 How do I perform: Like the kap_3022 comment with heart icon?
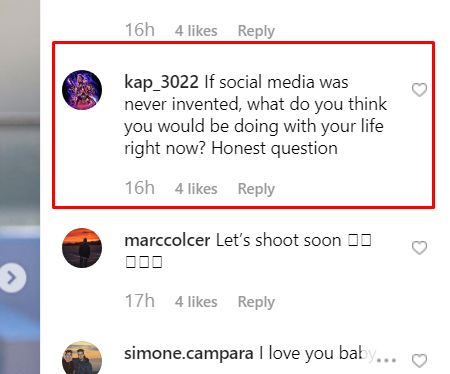tap(419, 90)
